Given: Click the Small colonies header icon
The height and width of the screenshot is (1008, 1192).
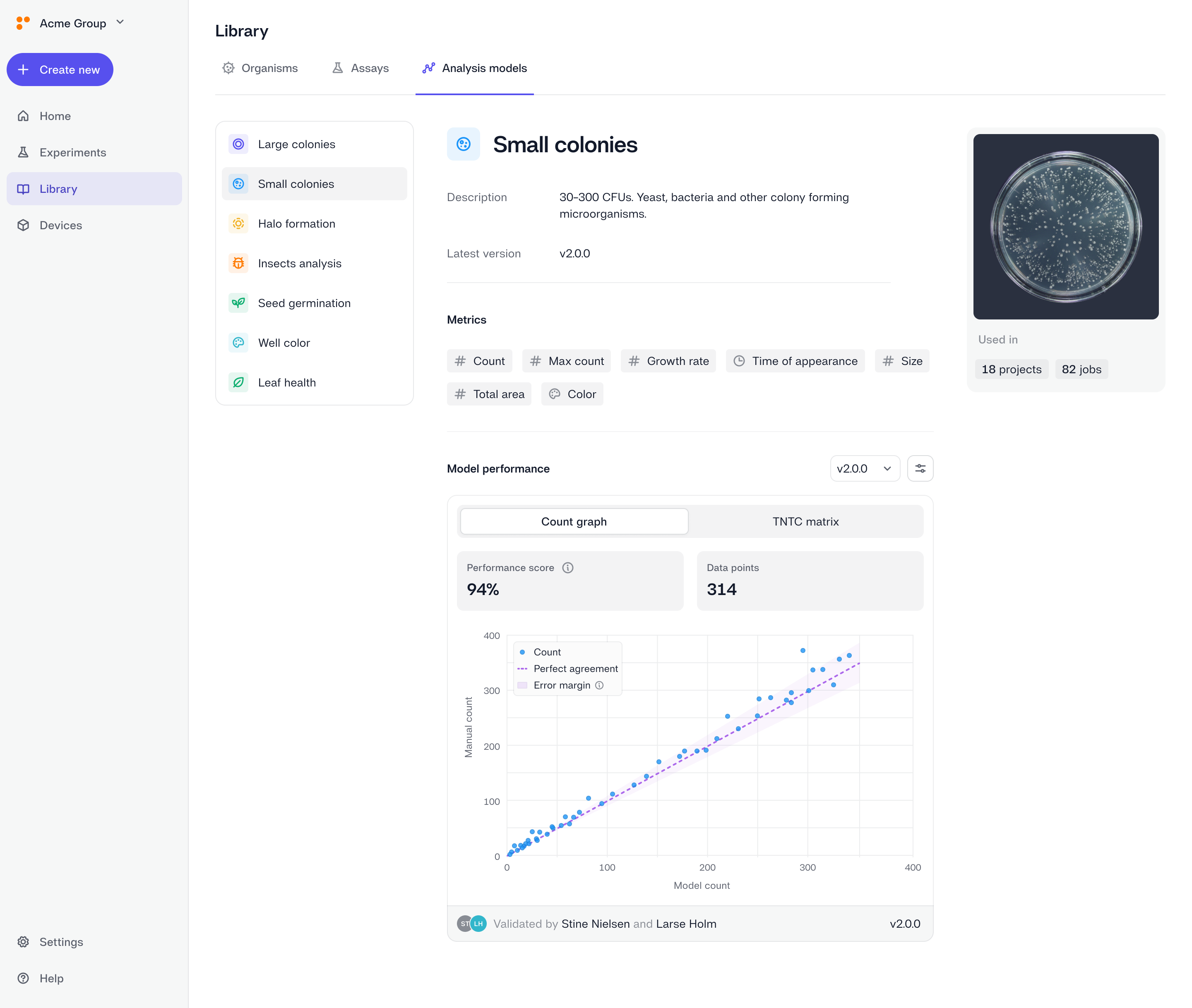Looking at the screenshot, I should [464, 144].
